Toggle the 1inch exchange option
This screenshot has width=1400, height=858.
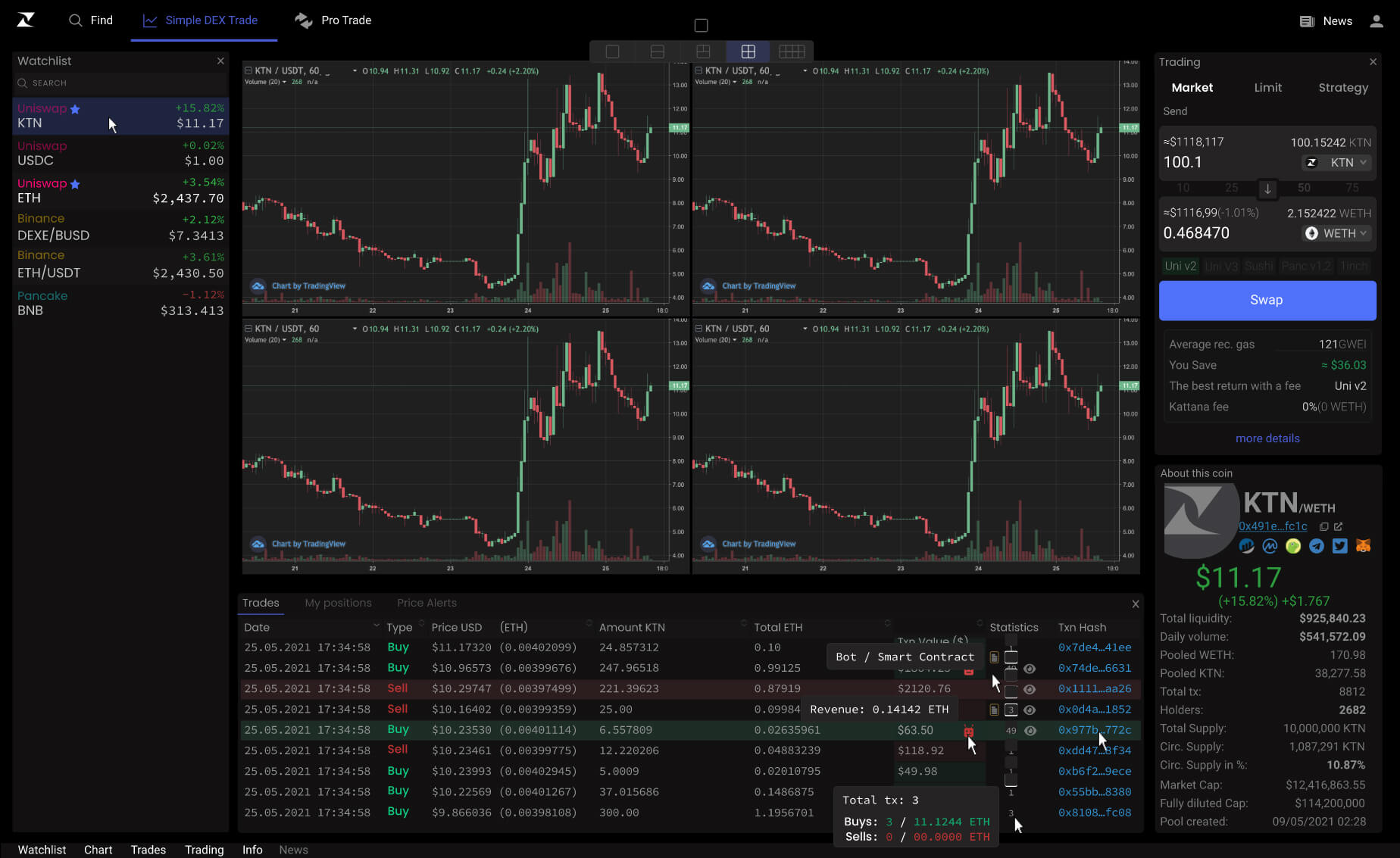[1354, 267]
